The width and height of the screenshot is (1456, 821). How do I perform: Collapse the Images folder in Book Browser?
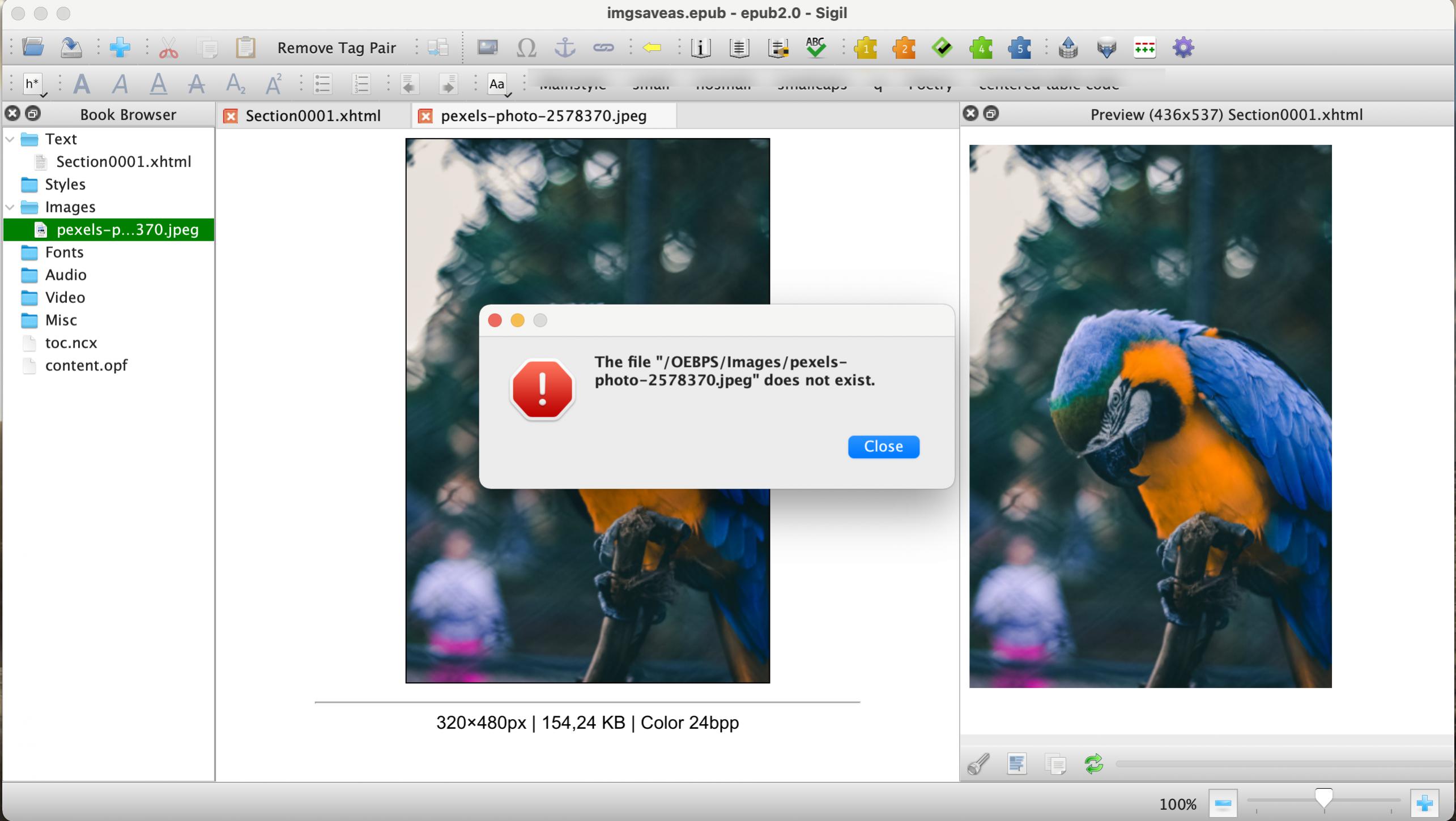point(10,207)
